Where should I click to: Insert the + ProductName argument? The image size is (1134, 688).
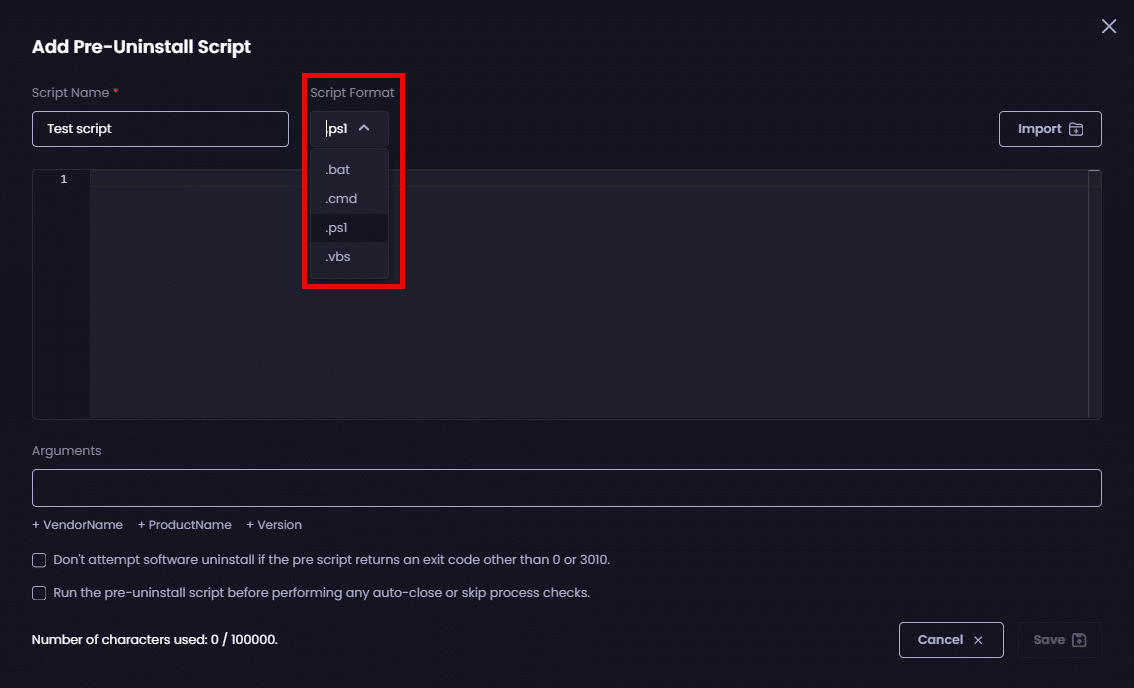pos(184,525)
